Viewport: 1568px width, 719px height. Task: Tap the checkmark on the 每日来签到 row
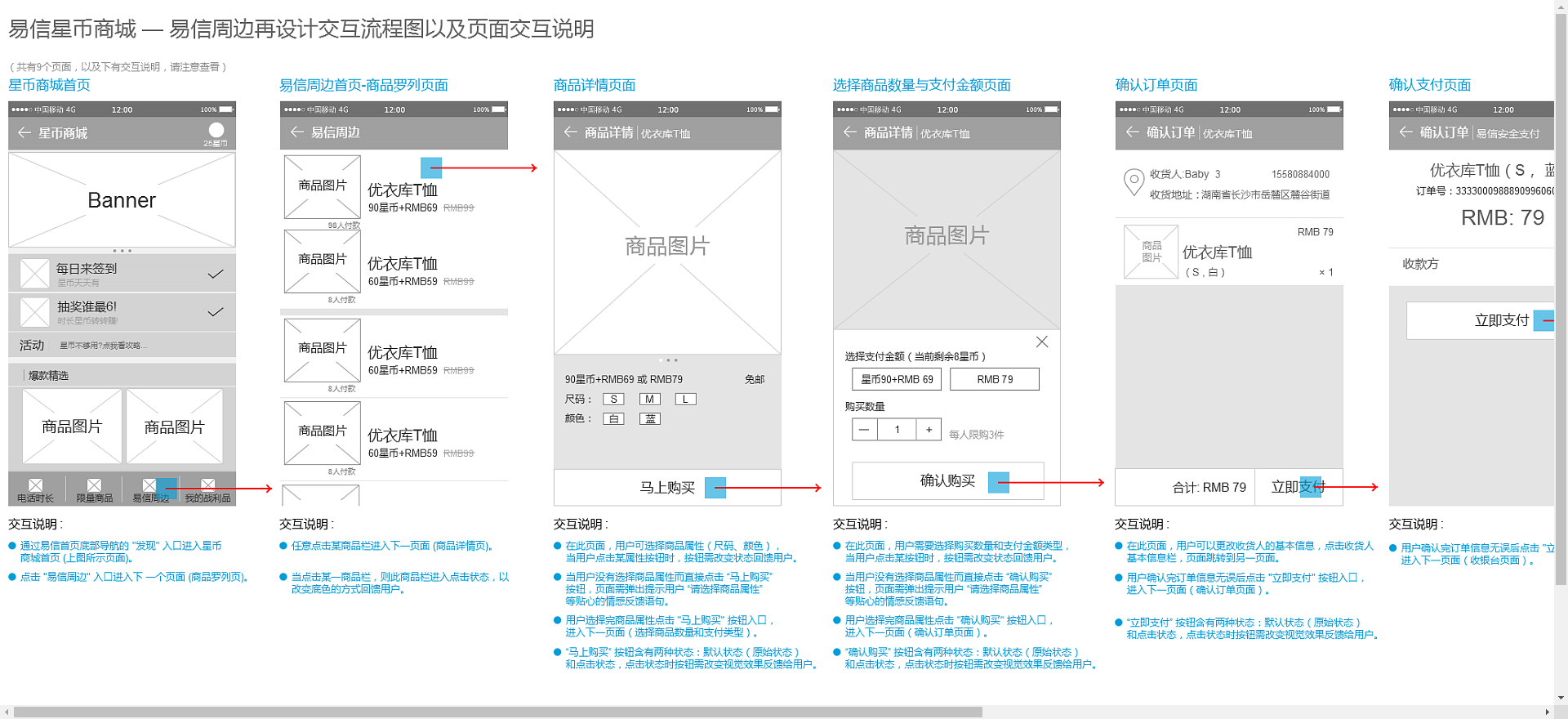(x=216, y=274)
